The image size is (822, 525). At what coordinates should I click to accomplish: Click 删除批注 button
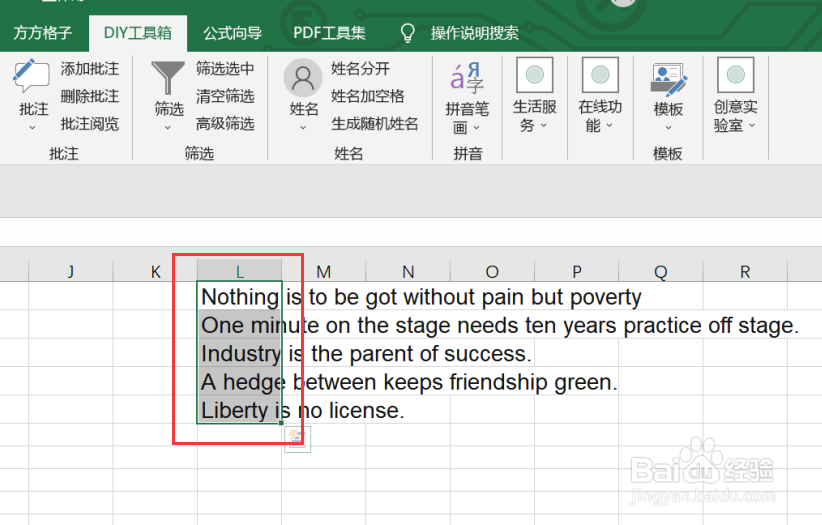pos(90,97)
